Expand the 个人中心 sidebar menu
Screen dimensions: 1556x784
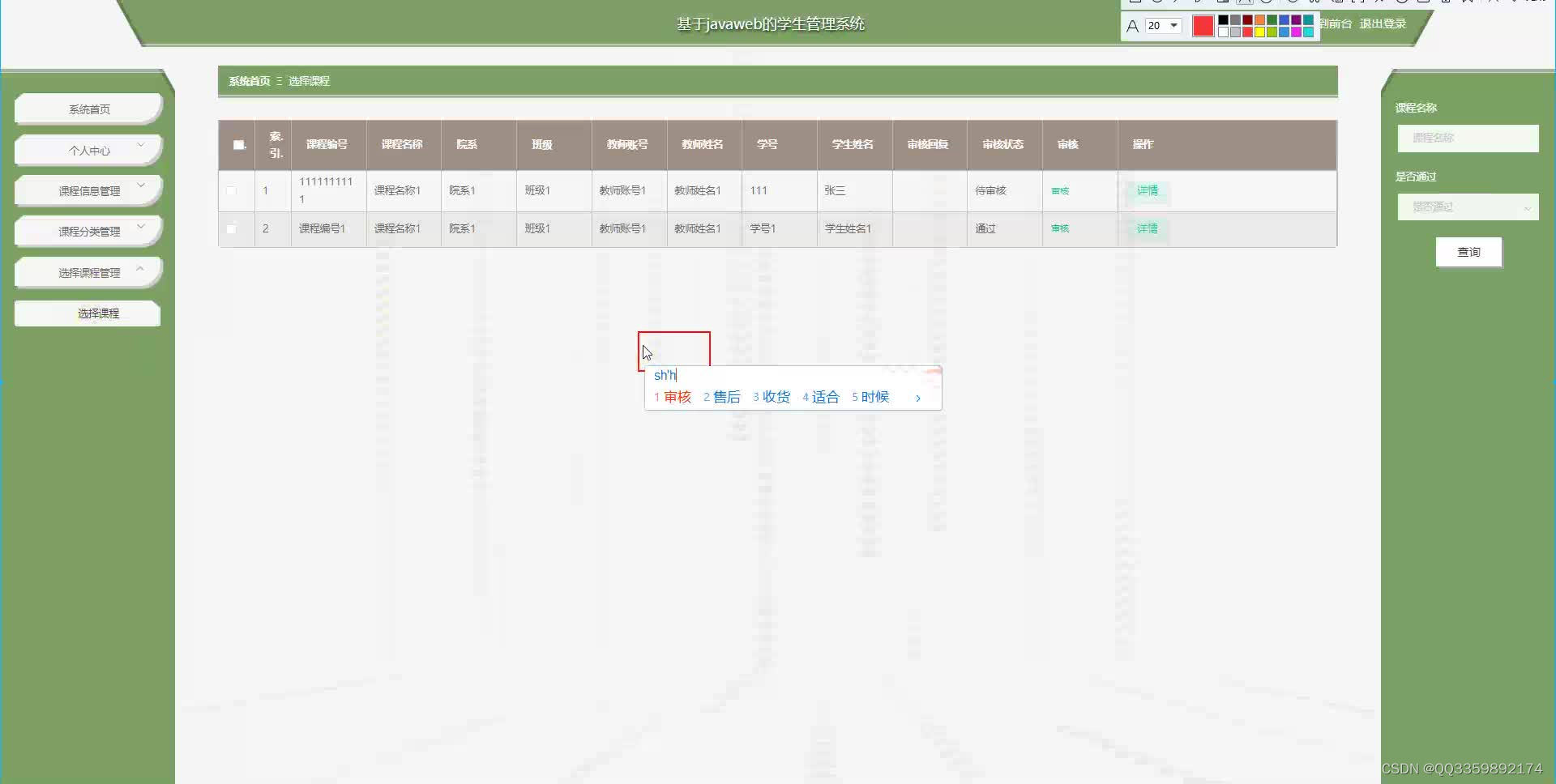[89, 151]
